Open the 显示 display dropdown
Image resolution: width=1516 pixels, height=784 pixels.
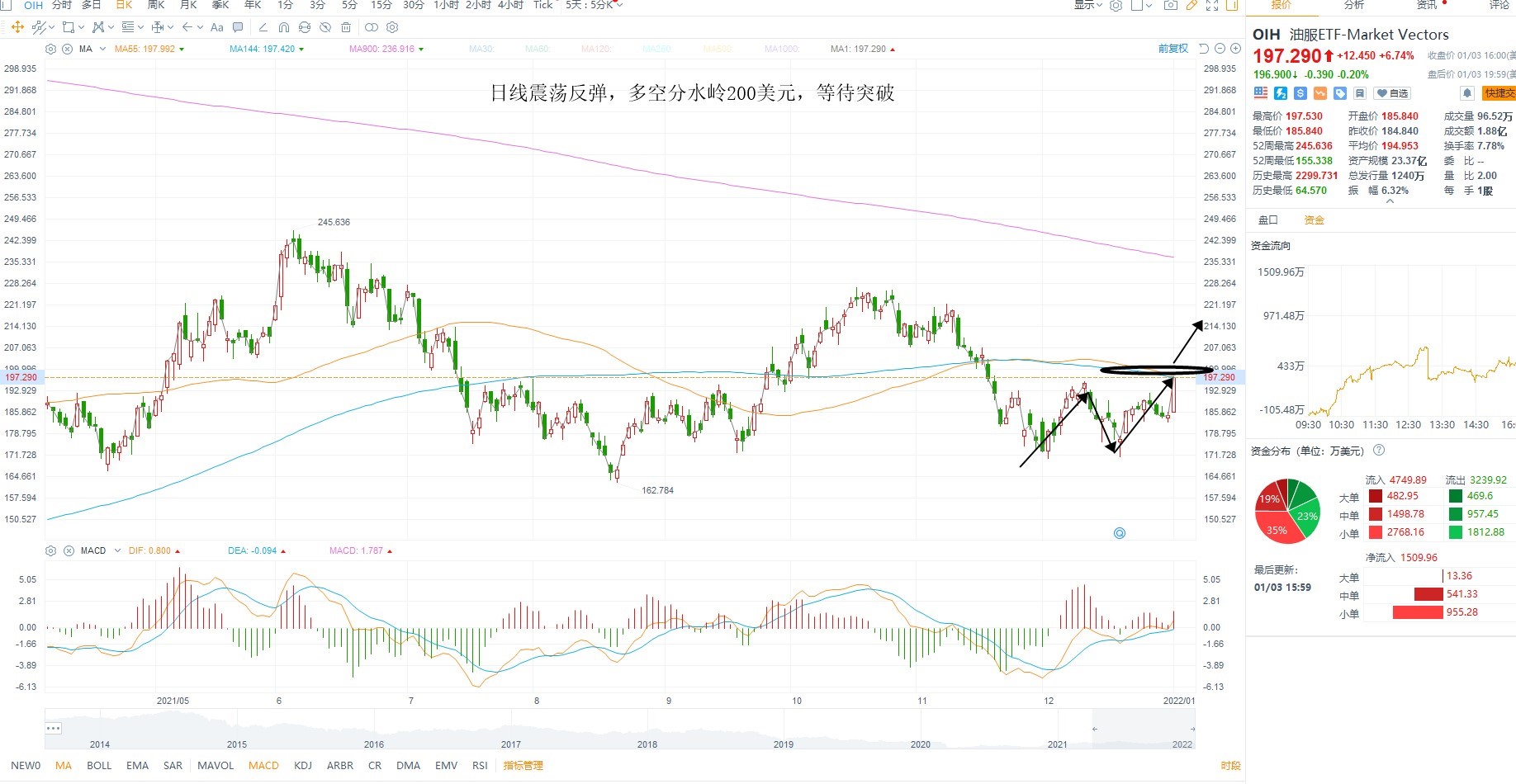(1089, 5)
